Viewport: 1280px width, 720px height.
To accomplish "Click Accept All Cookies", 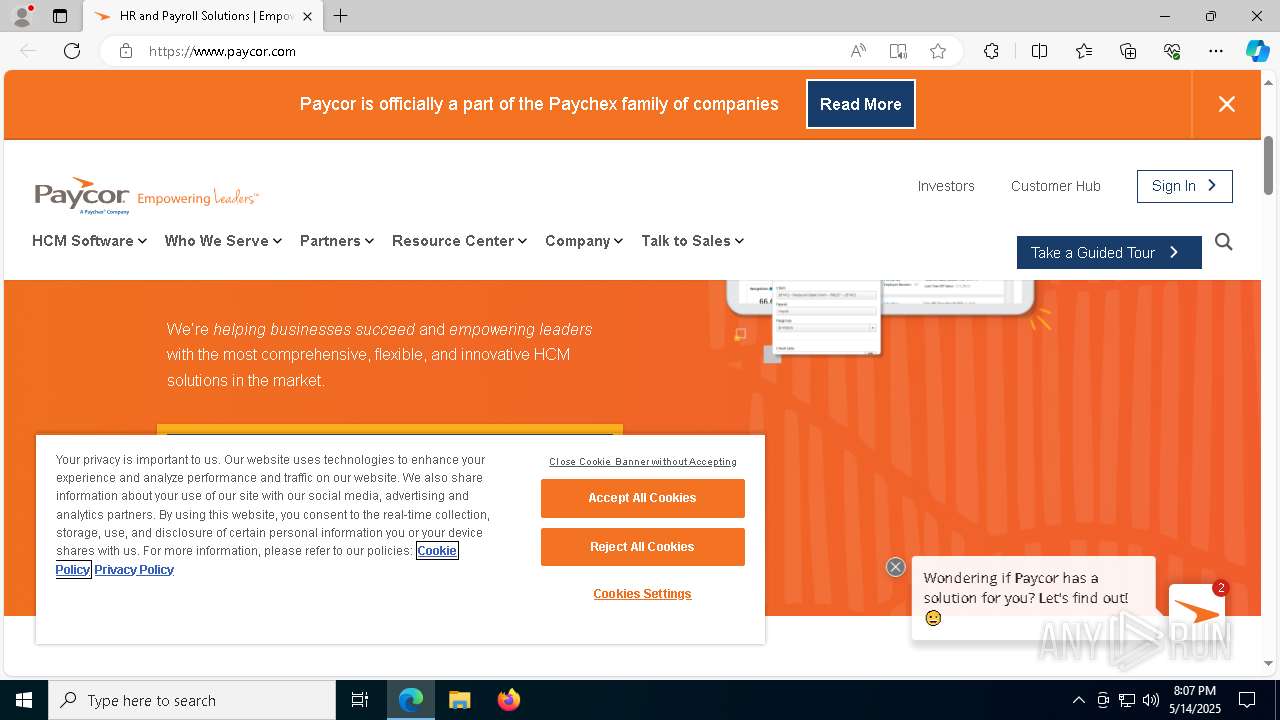I will coord(643,498).
